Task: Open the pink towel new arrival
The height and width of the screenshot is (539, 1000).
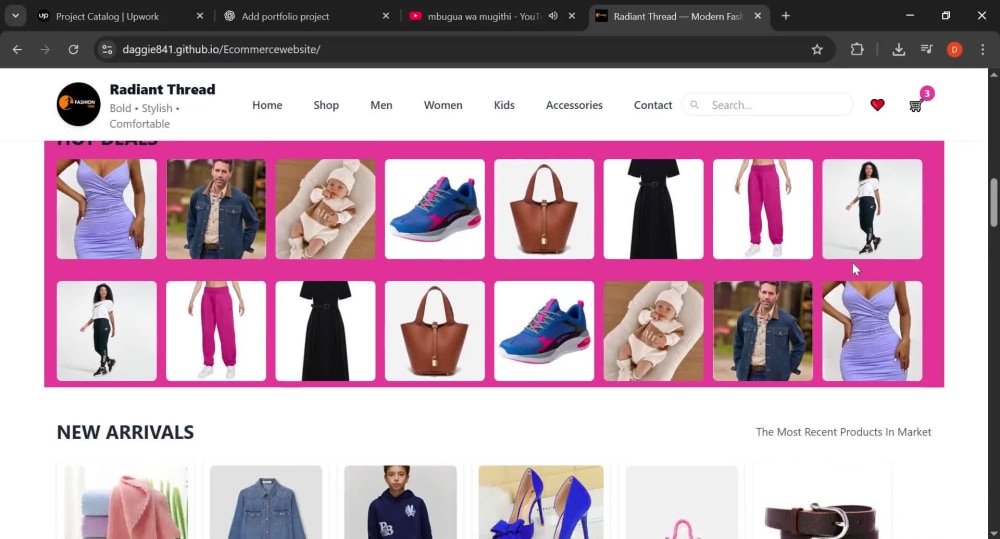Action: 126,502
